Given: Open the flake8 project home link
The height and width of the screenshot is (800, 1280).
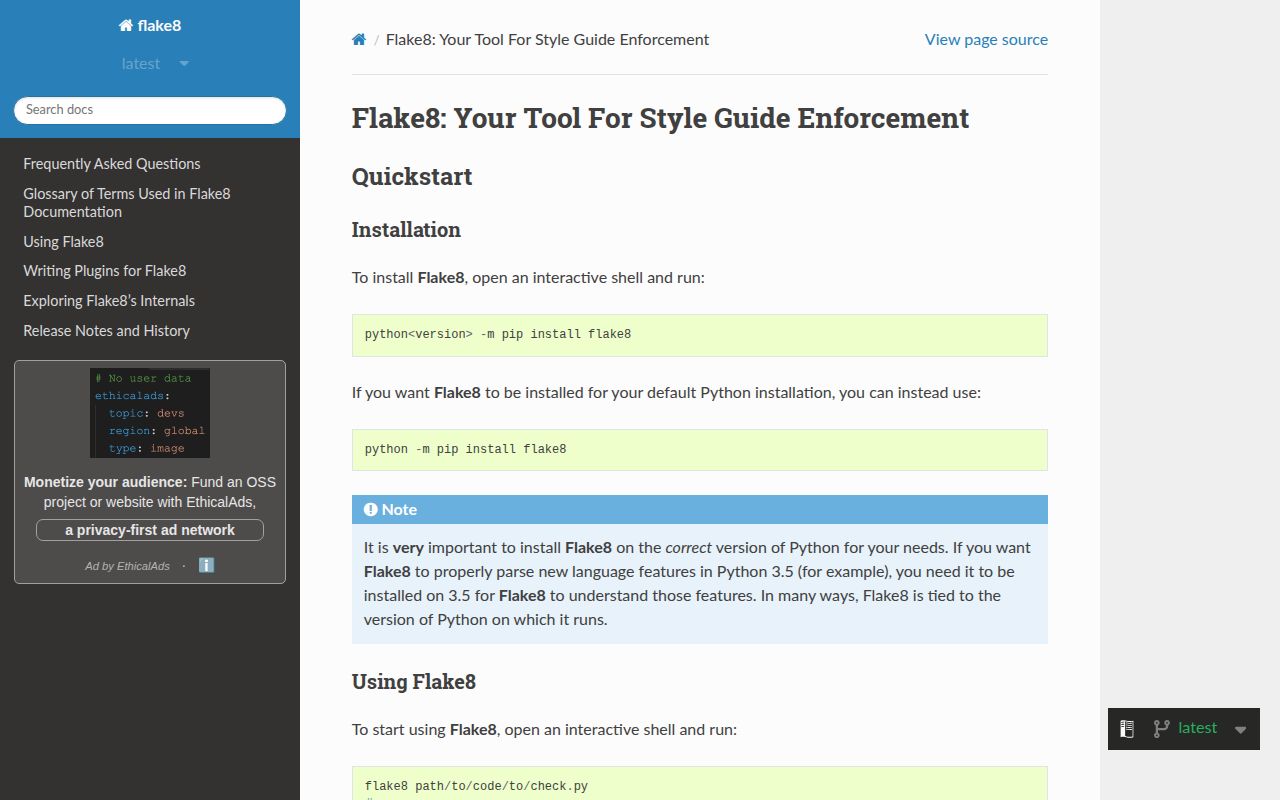Looking at the screenshot, I should pos(150,26).
